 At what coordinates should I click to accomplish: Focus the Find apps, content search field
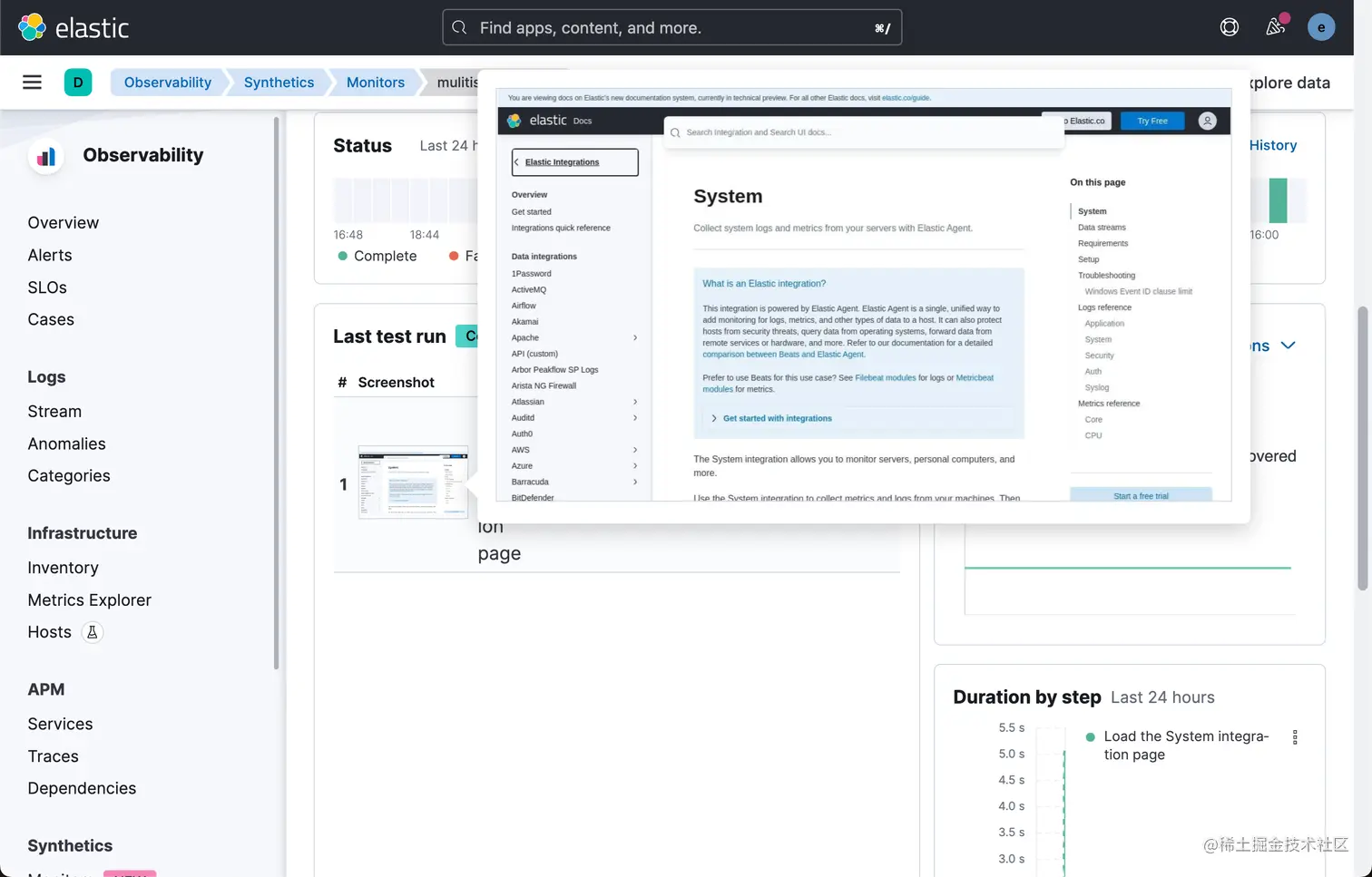click(x=671, y=27)
